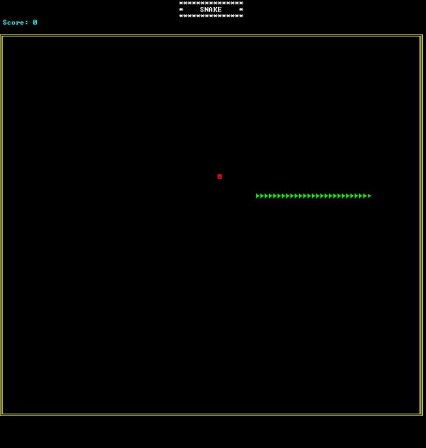426x448 pixels.
Task: Click the bottom-right corner of the yellow border
Action: 421,414
